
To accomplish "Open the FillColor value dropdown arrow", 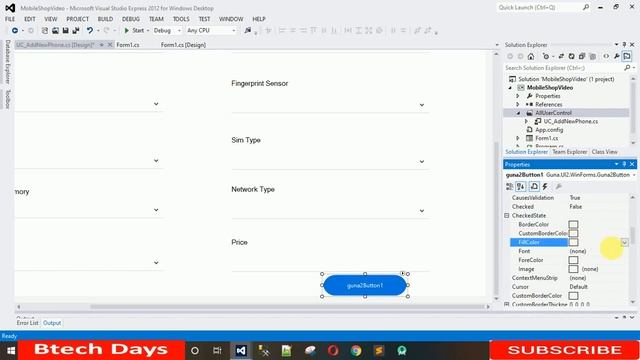I will (x=624, y=242).
